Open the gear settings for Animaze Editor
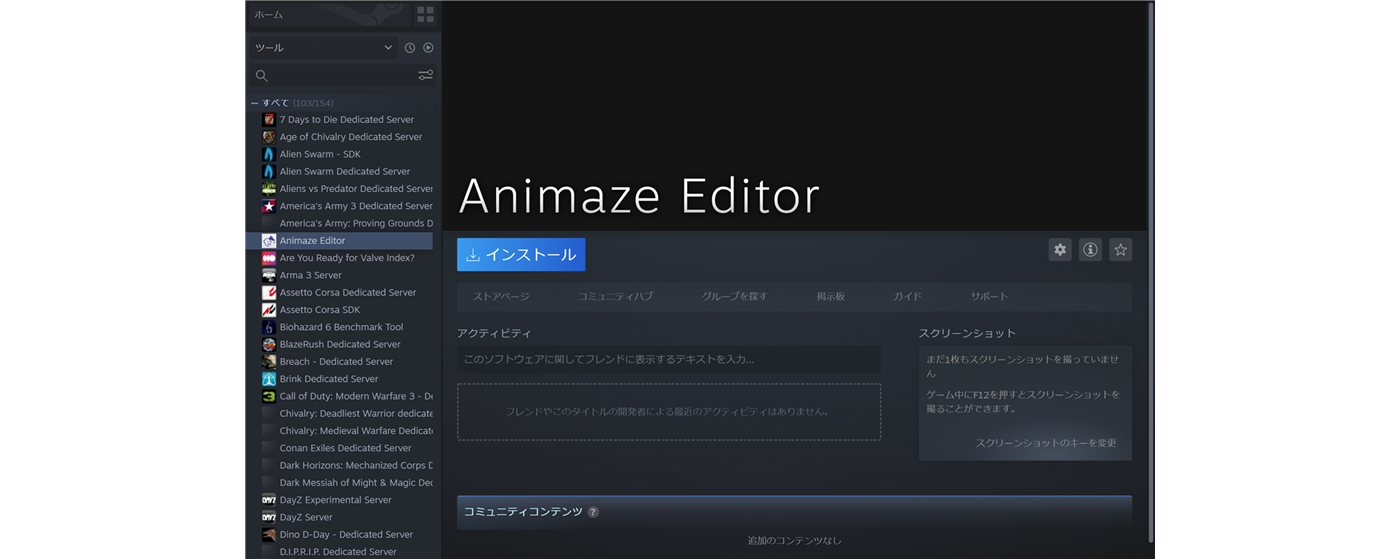Viewport: 1400px width, 559px height. pos(1060,250)
